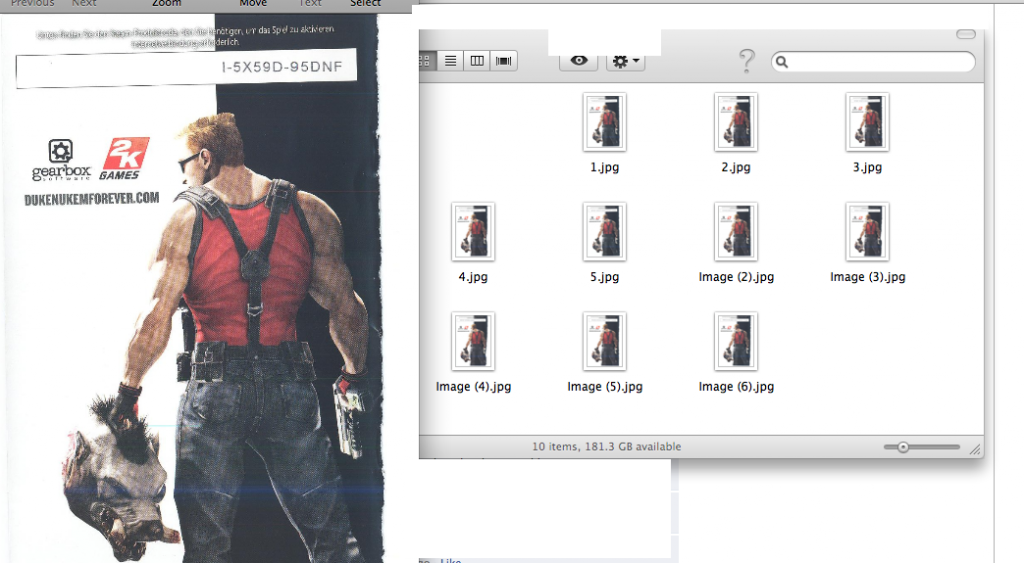Click Select in the Preview toolbar
The height and width of the screenshot is (563, 1024).
click(365, 3)
